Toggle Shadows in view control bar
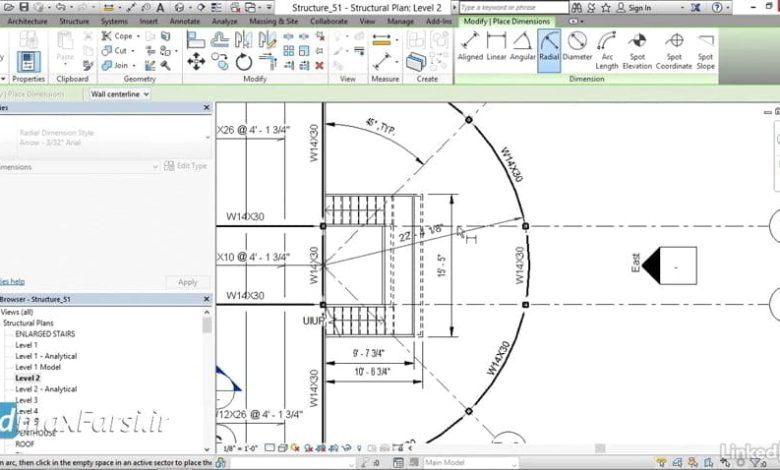Screen dimensions: 780x470 coord(307,448)
